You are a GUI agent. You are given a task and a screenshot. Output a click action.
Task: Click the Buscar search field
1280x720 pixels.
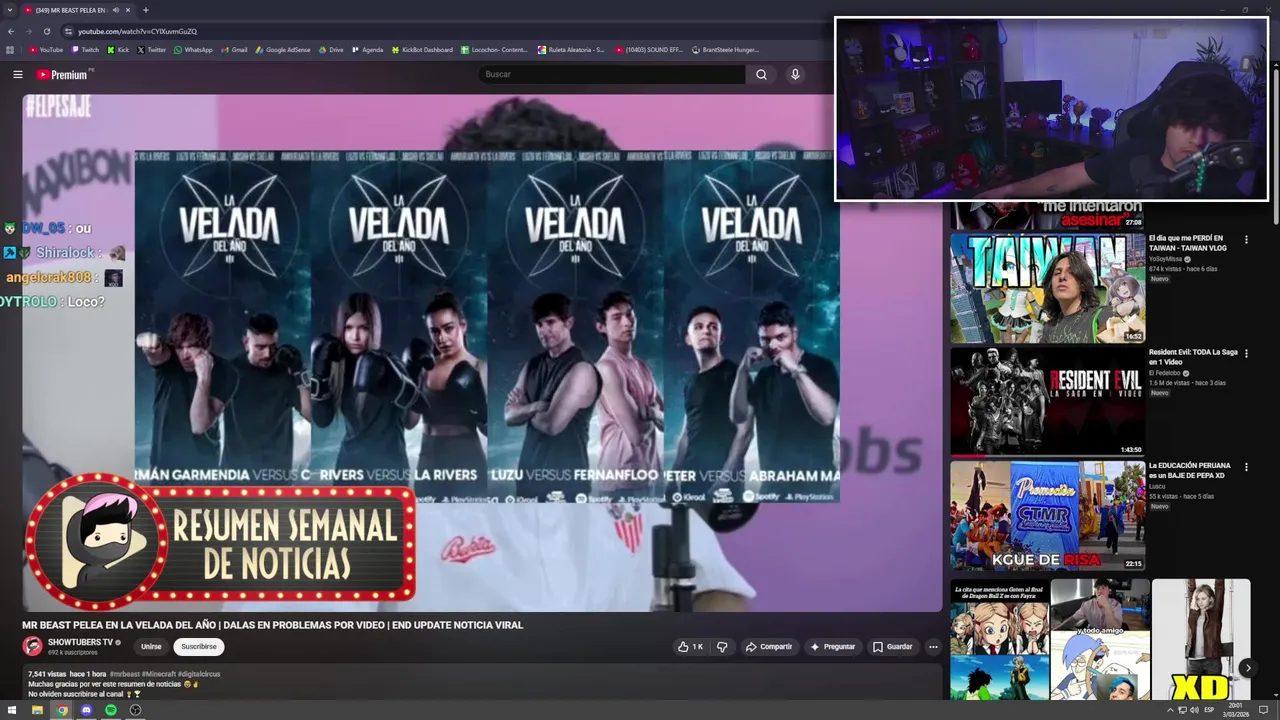612,74
